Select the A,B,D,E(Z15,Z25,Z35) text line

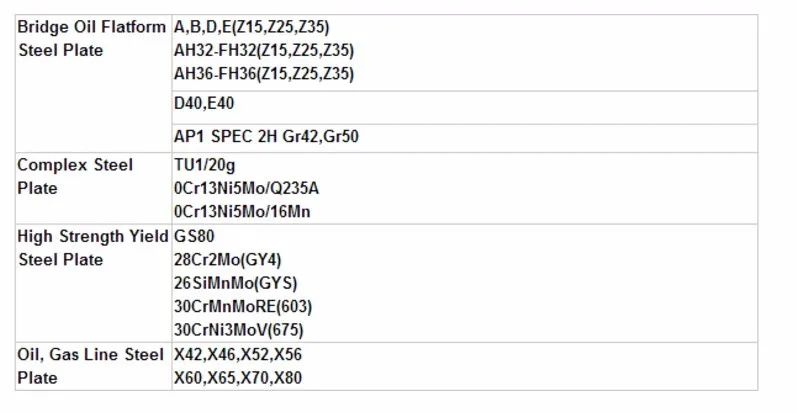coord(252,27)
